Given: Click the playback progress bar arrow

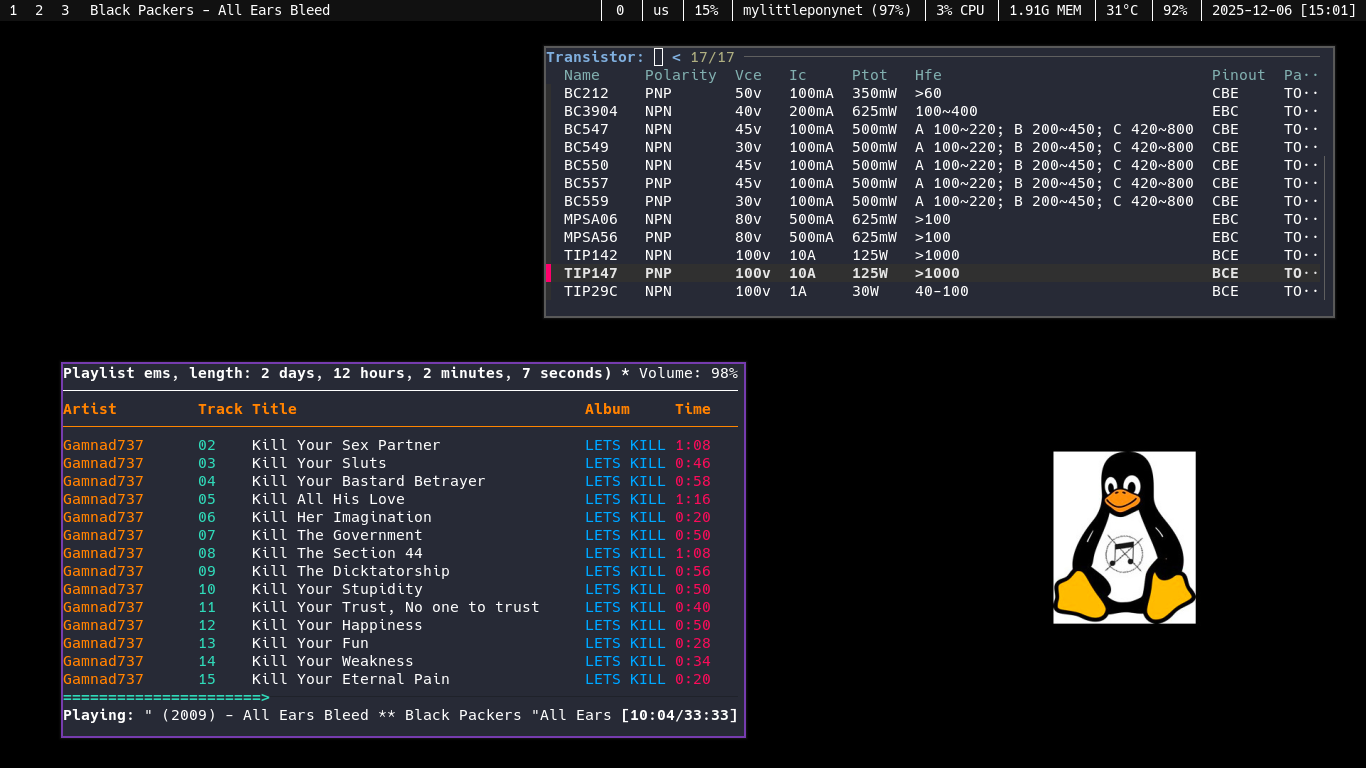Looking at the screenshot, I should click(265, 697).
